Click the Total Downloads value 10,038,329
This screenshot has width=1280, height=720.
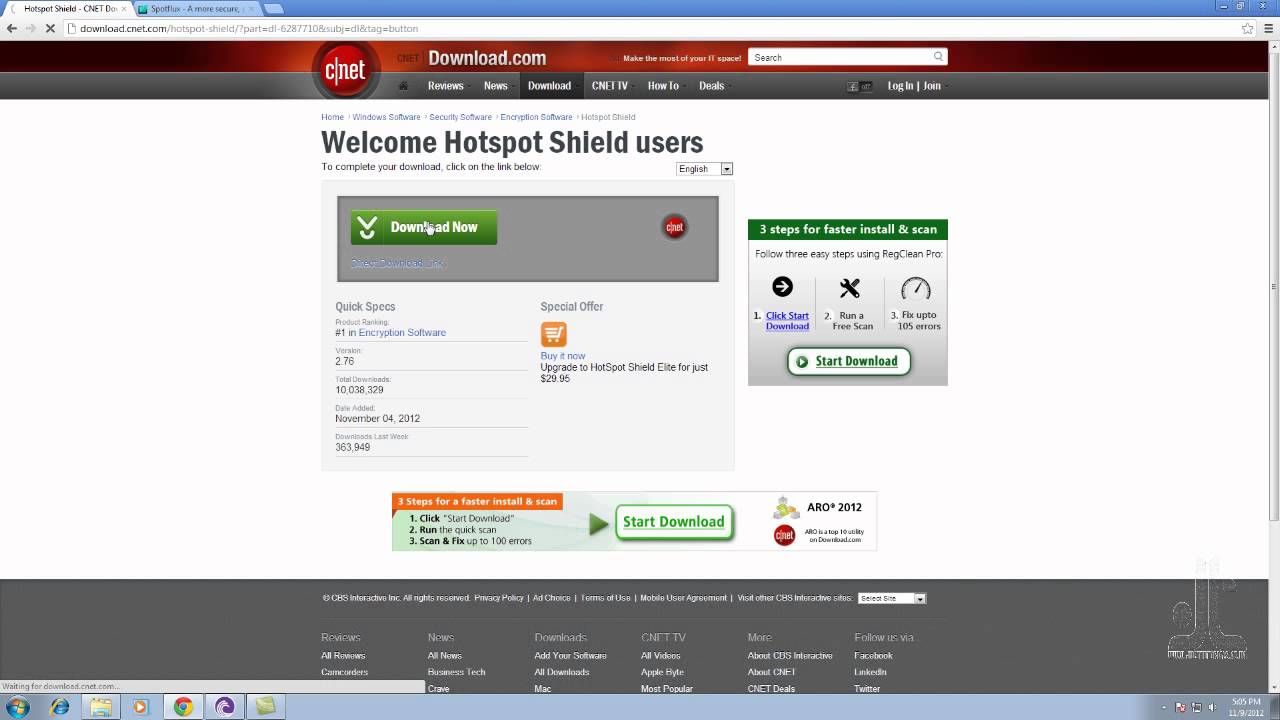click(x=359, y=390)
